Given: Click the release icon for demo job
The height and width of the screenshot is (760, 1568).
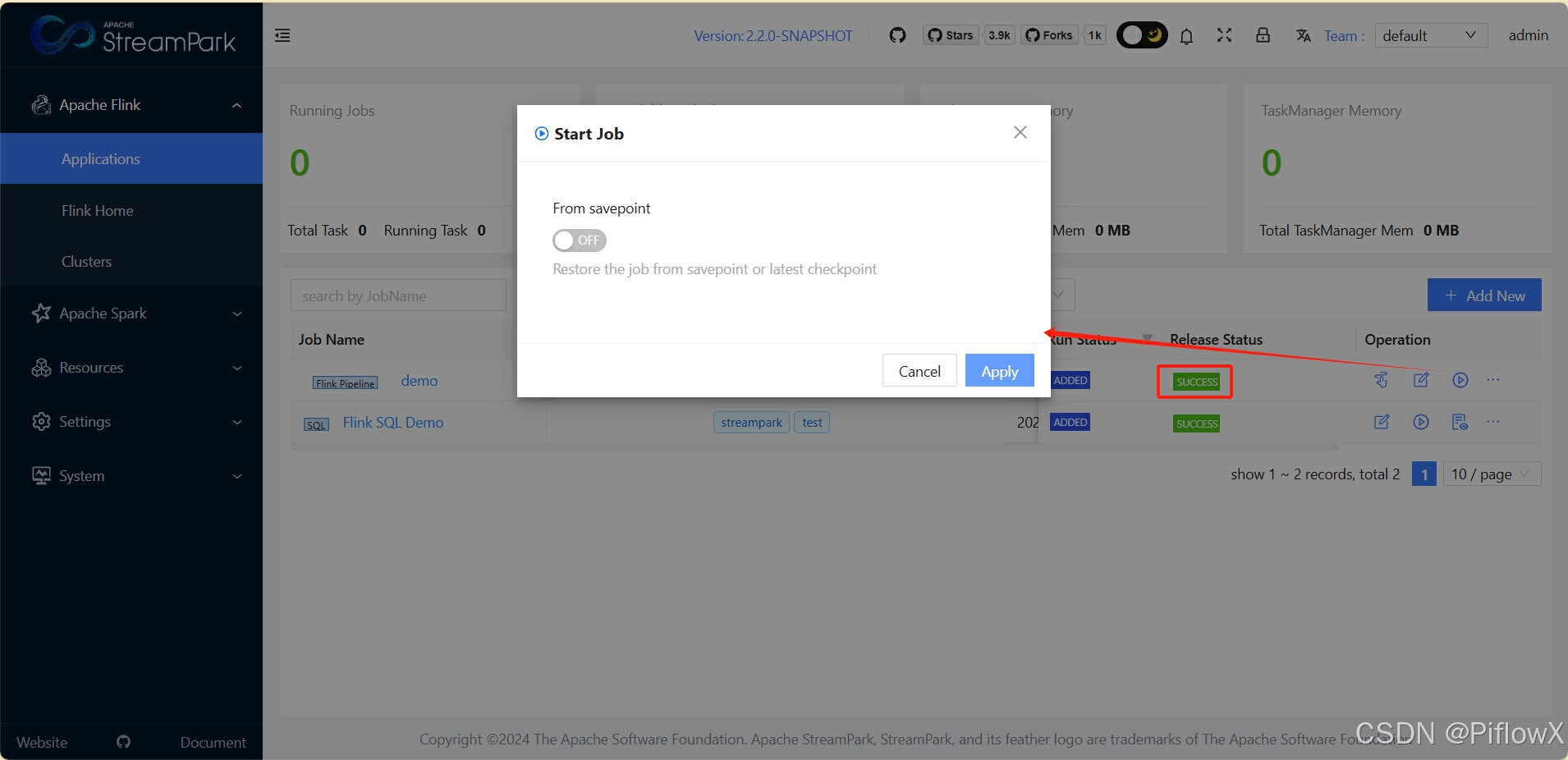Looking at the screenshot, I should (1382, 380).
